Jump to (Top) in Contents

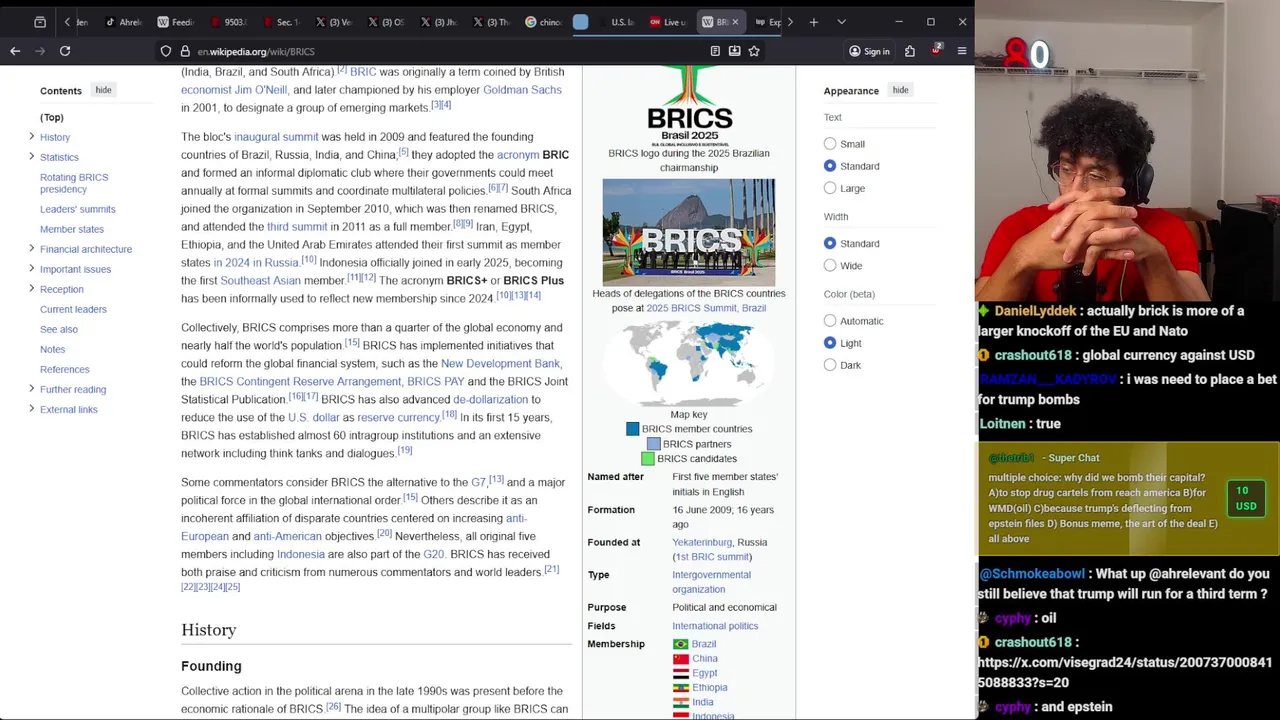pos(52,117)
